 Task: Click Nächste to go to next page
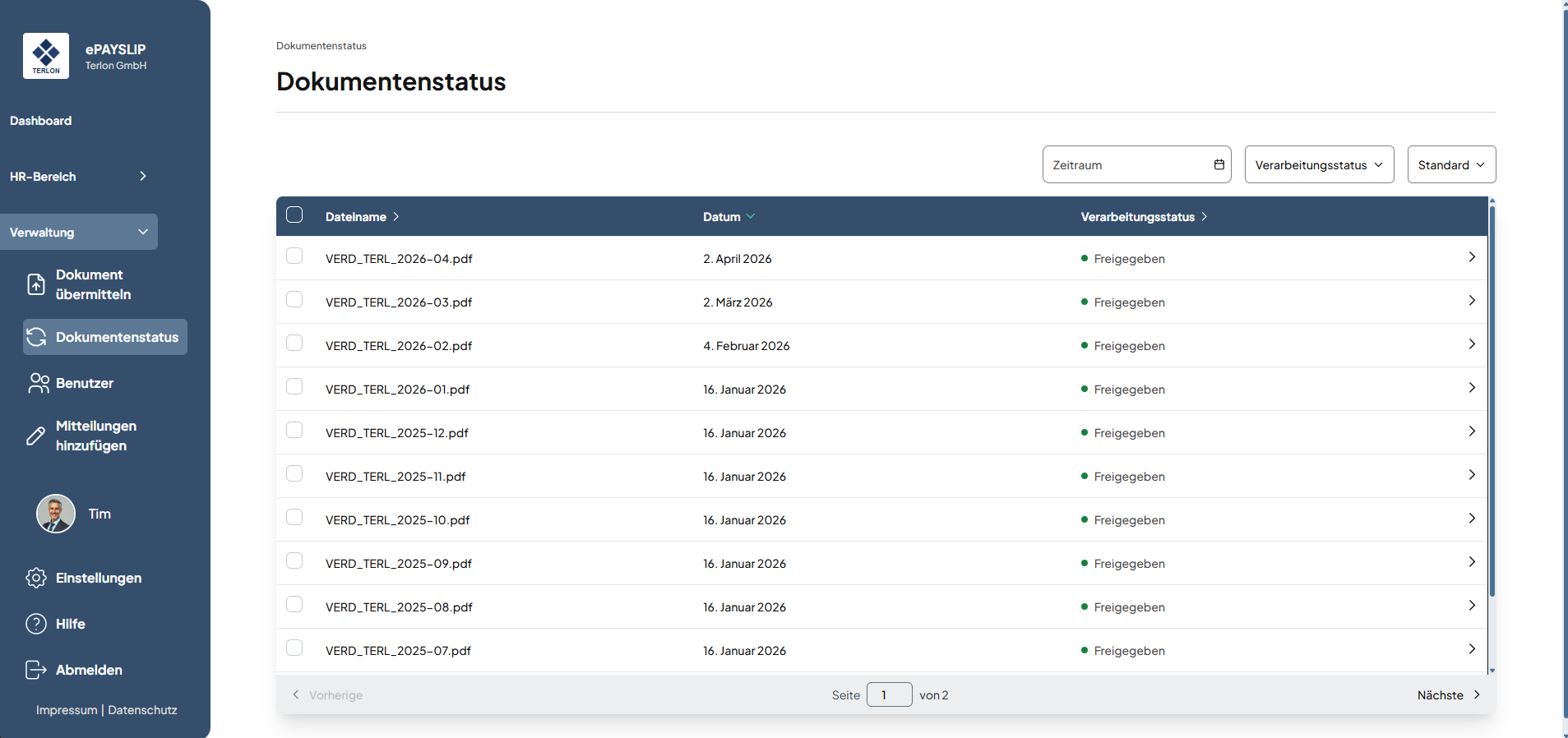click(1448, 694)
